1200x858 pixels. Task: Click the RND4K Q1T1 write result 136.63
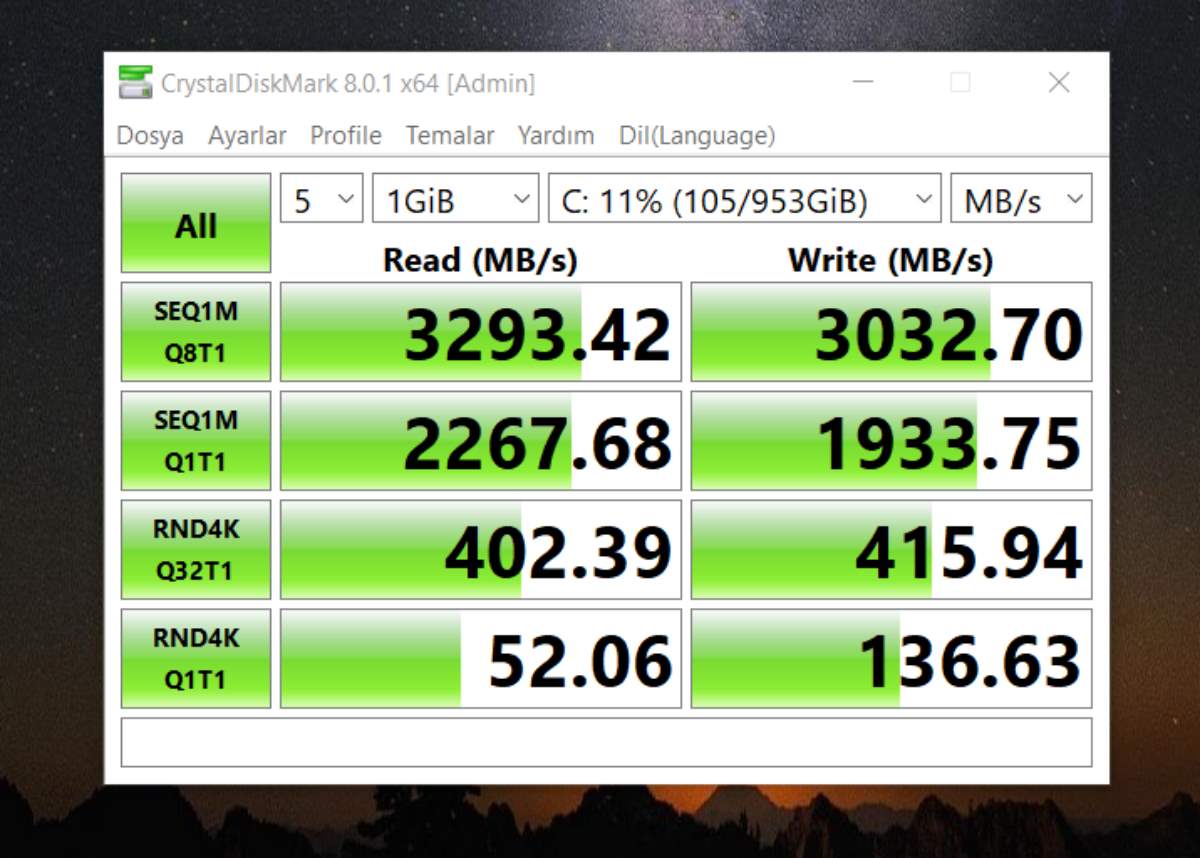891,659
